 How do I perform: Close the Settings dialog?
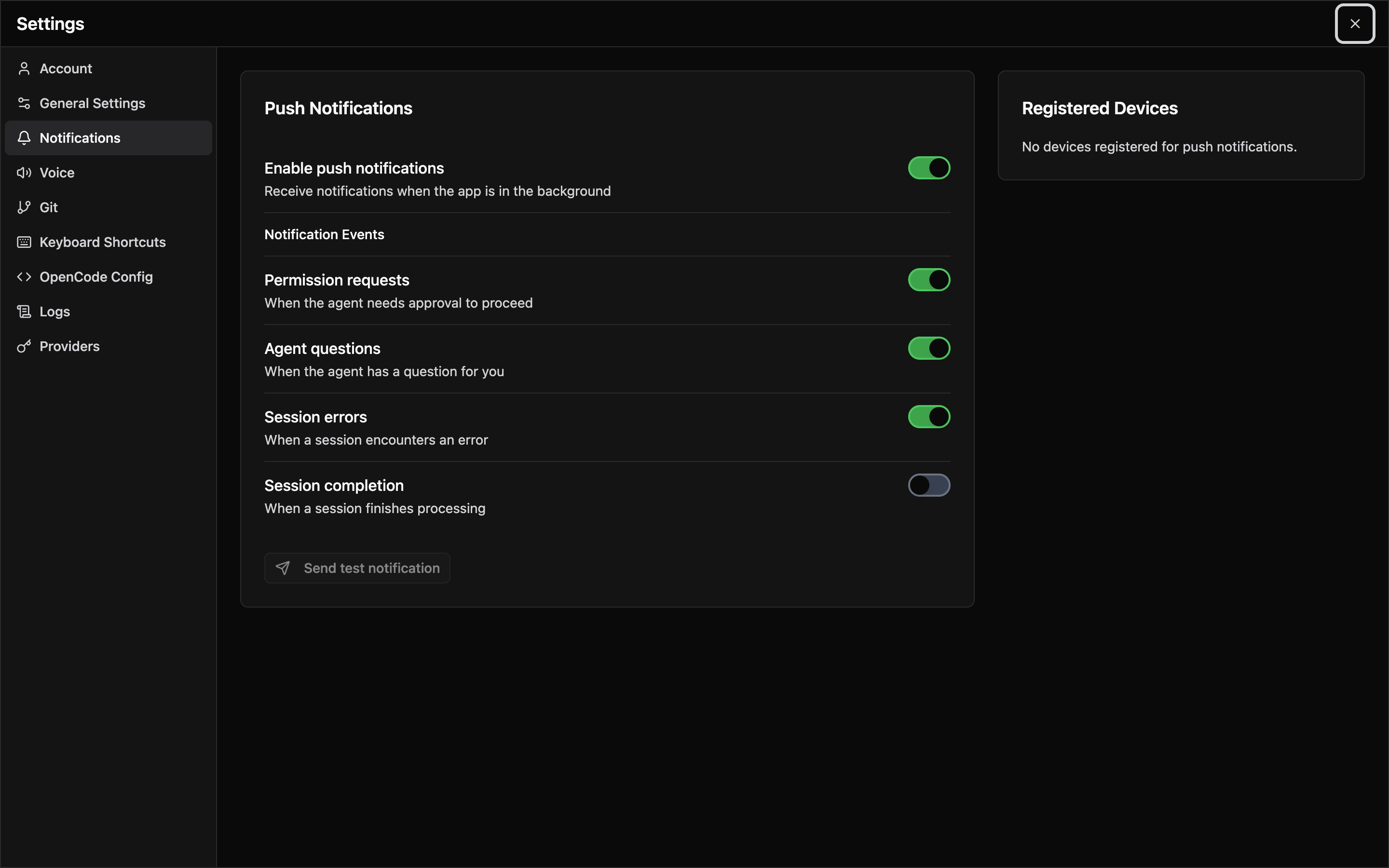pos(1355,24)
